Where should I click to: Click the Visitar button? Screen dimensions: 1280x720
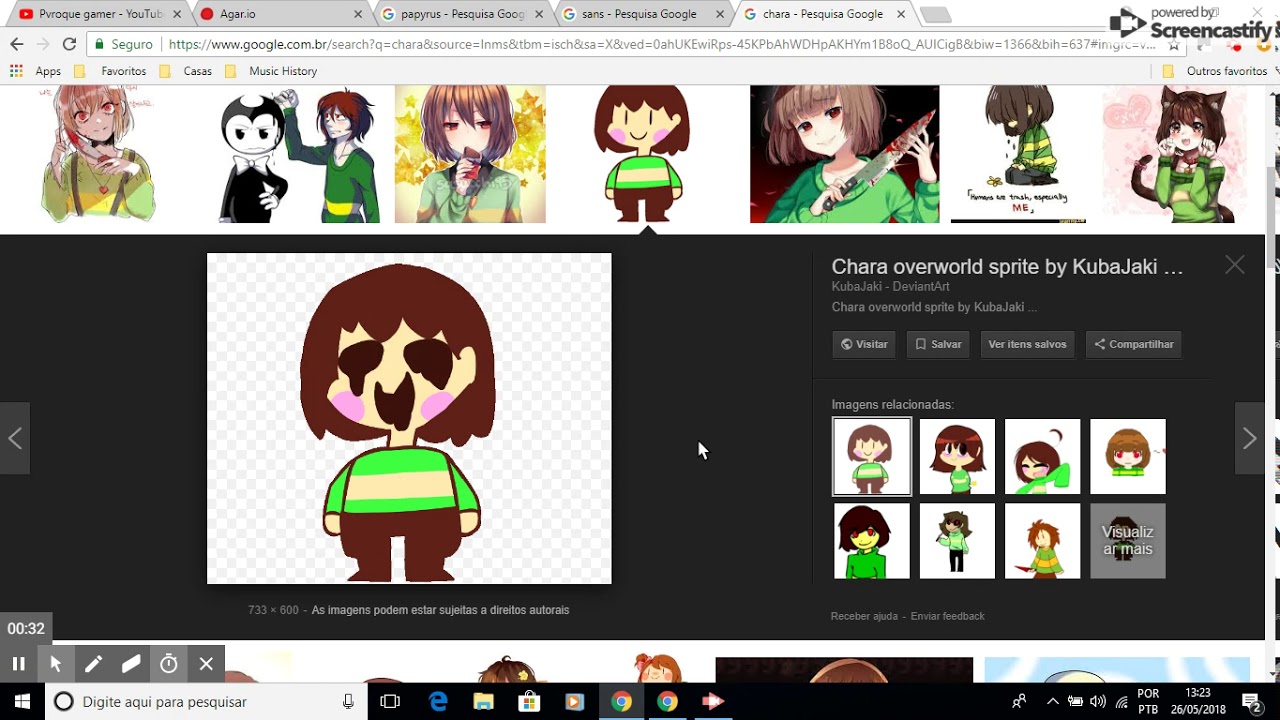[x=864, y=344]
